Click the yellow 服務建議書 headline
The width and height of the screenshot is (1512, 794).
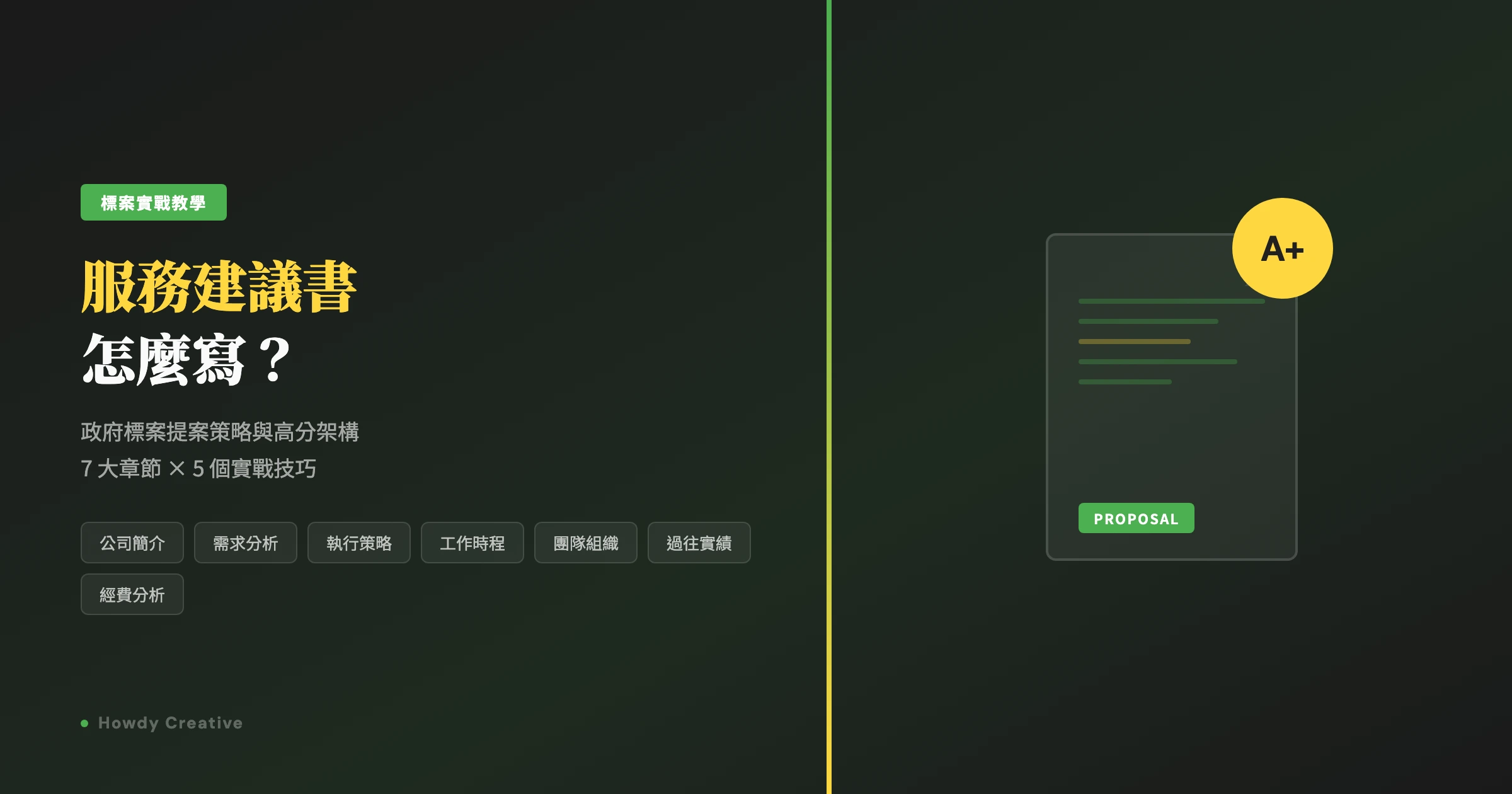tap(219, 287)
